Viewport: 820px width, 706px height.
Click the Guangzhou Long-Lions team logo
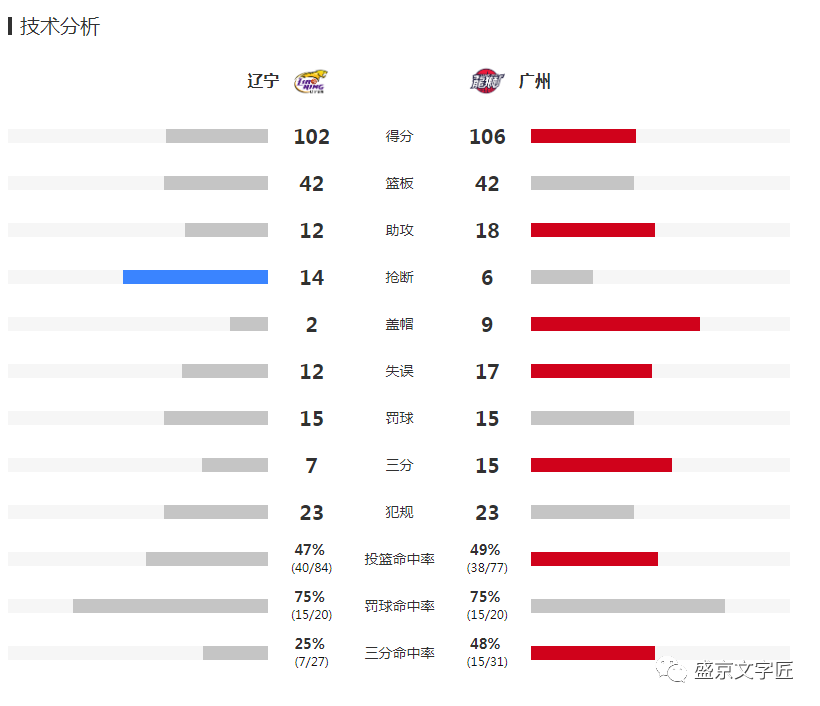pos(487,81)
